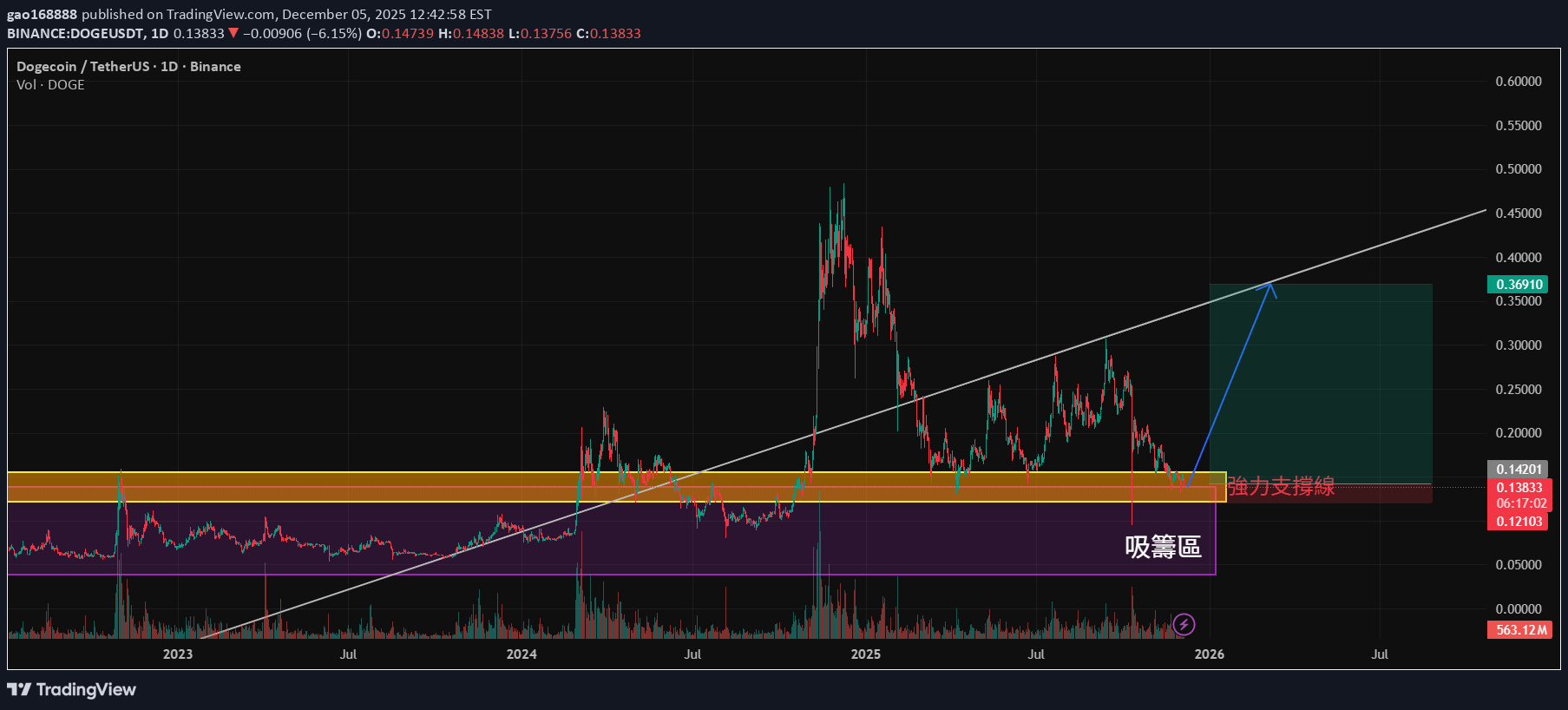Select the 吸籌區 text annotation
The image size is (1568, 710).
point(1163,547)
